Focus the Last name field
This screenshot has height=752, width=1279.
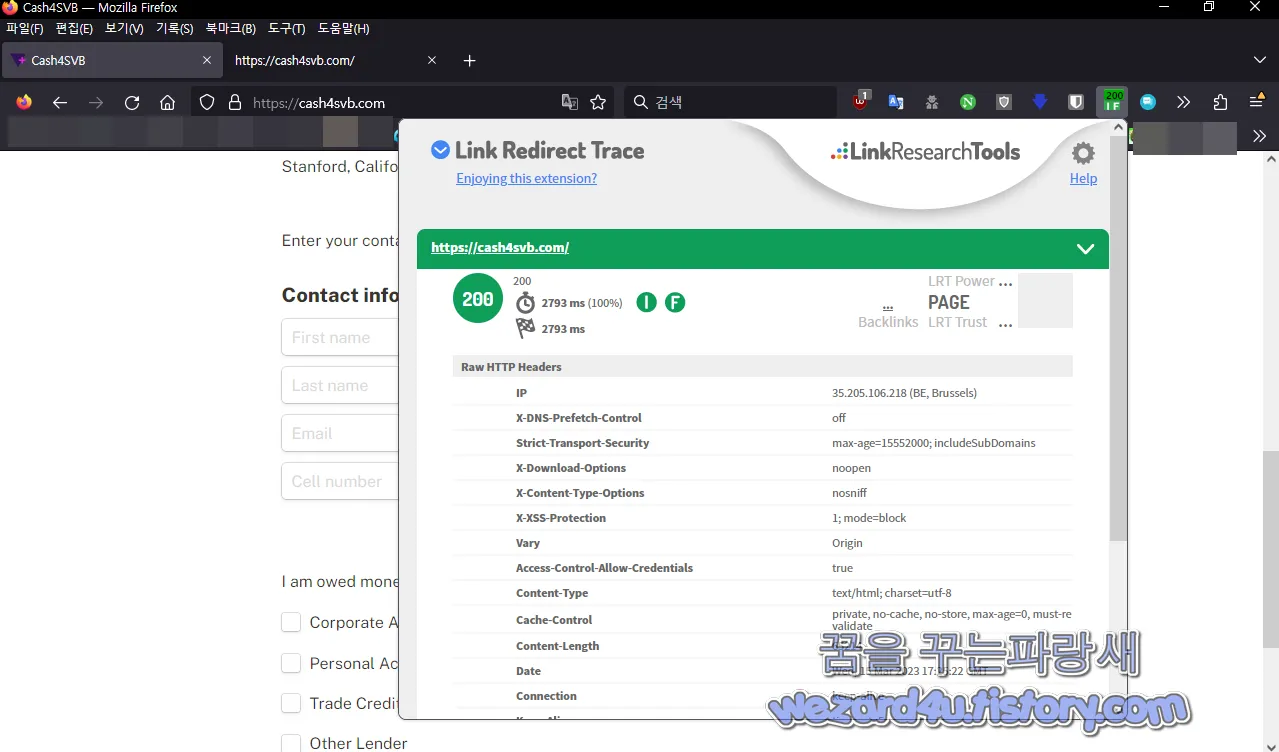tap(340, 386)
